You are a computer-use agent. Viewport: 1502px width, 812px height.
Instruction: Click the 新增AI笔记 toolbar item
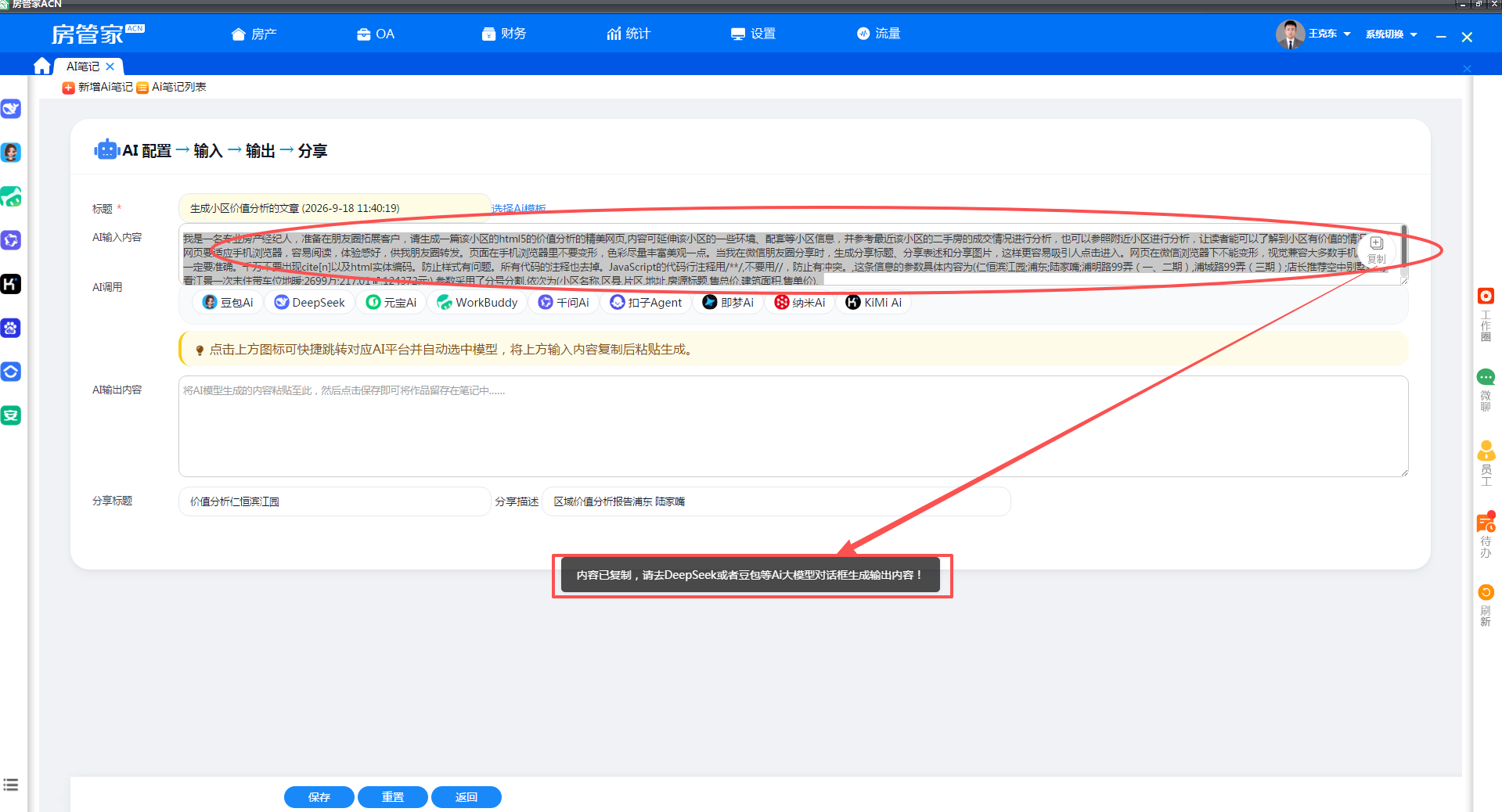coord(98,87)
